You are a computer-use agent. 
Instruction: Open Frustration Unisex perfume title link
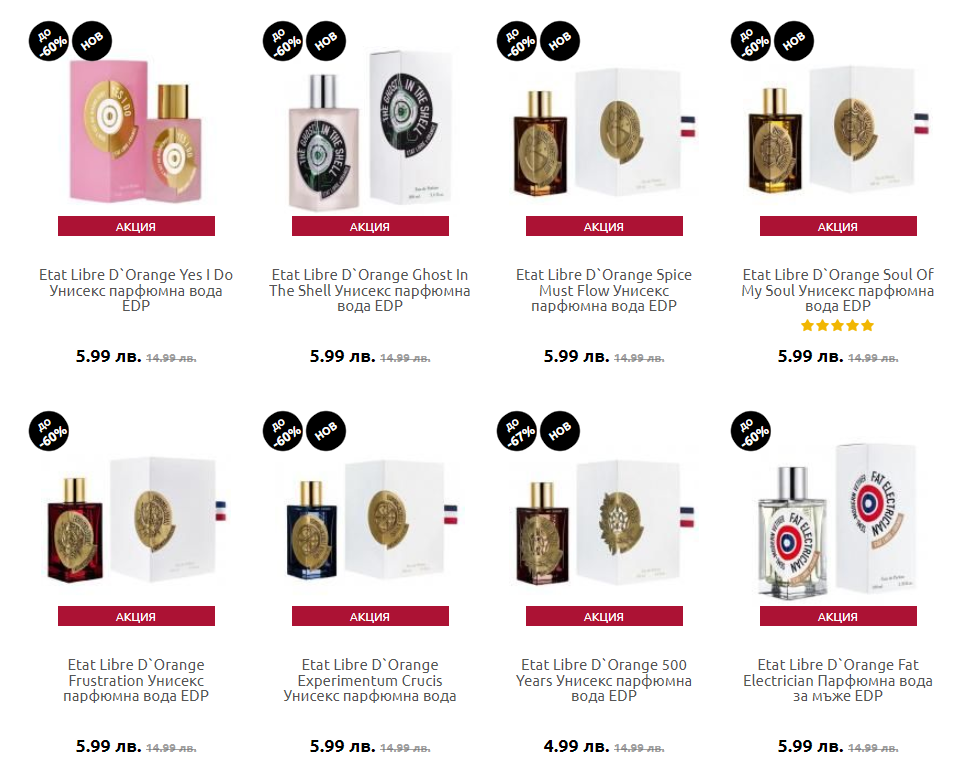(136, 680)
